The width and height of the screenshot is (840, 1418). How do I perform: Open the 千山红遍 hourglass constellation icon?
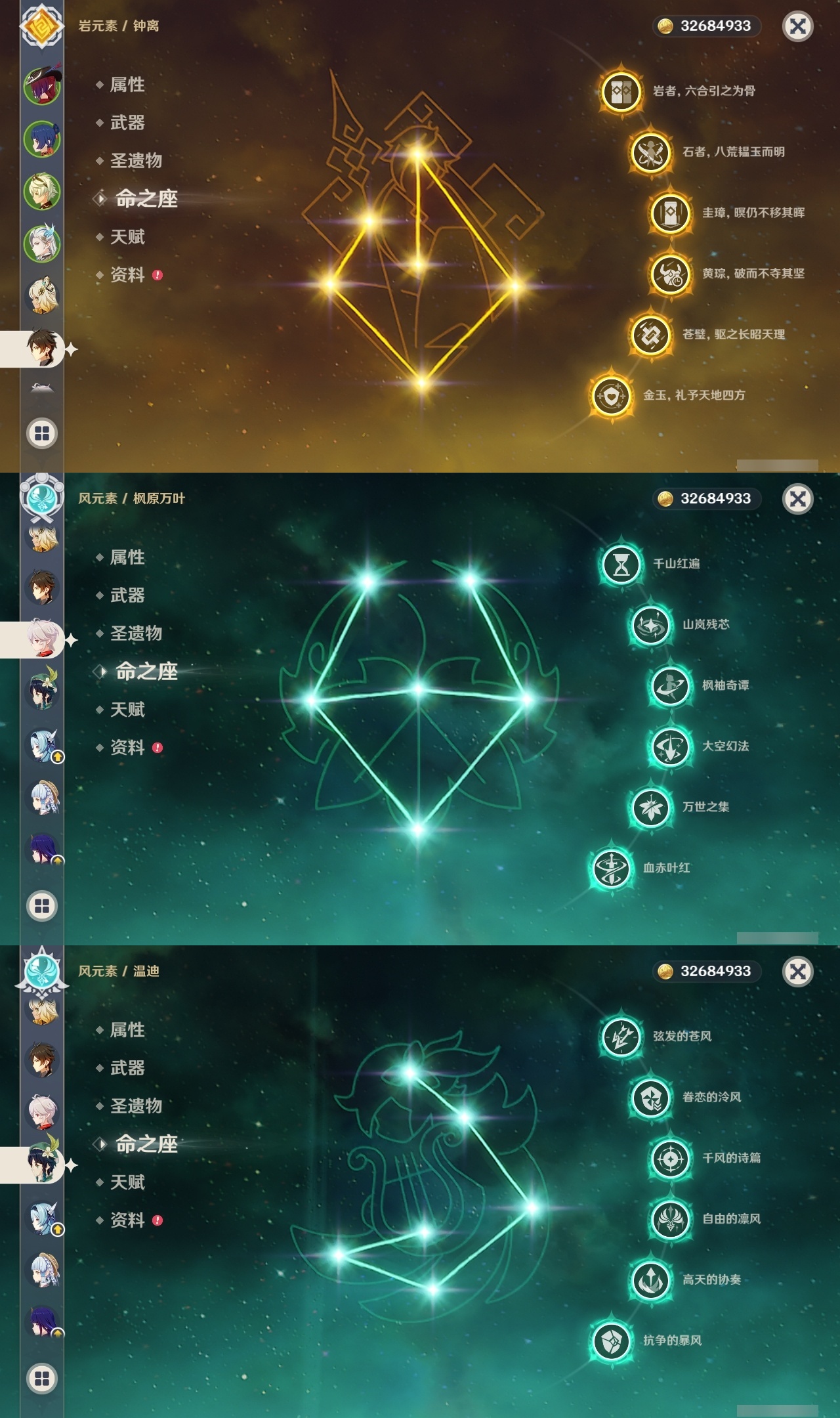(x=621, y=564)
